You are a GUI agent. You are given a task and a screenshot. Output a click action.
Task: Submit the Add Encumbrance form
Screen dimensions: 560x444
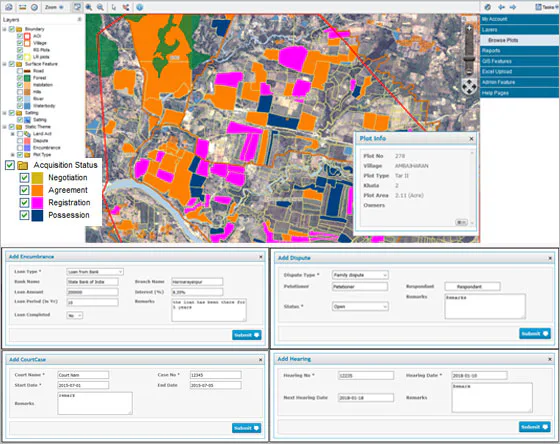coord(246,335)
